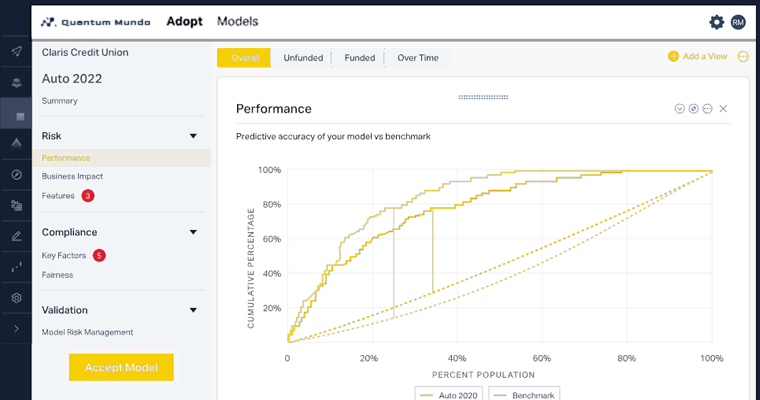Collapse the Risk section

[x=193, y=136]
